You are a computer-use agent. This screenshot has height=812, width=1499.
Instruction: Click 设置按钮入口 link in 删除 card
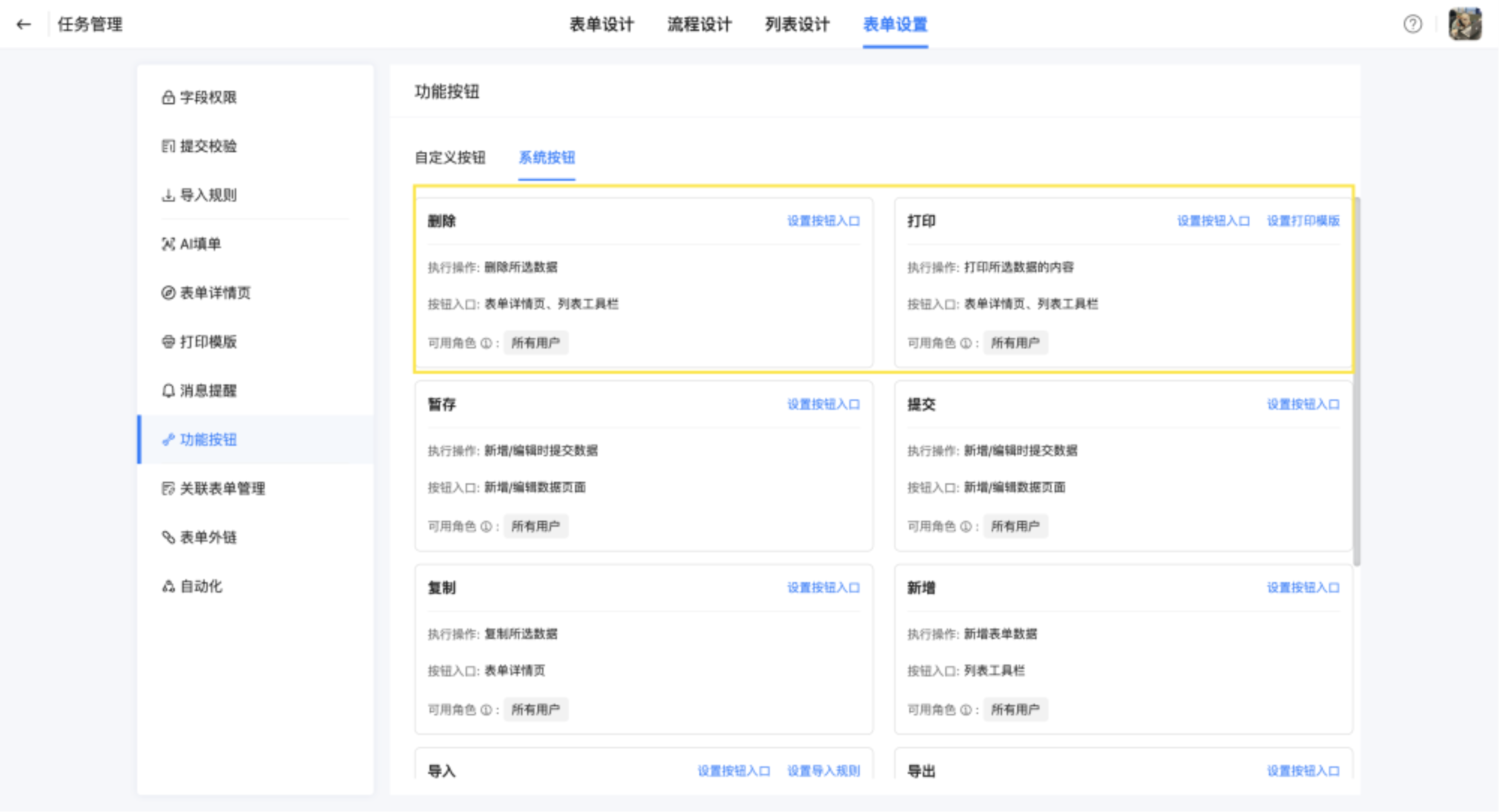(823, 221)
